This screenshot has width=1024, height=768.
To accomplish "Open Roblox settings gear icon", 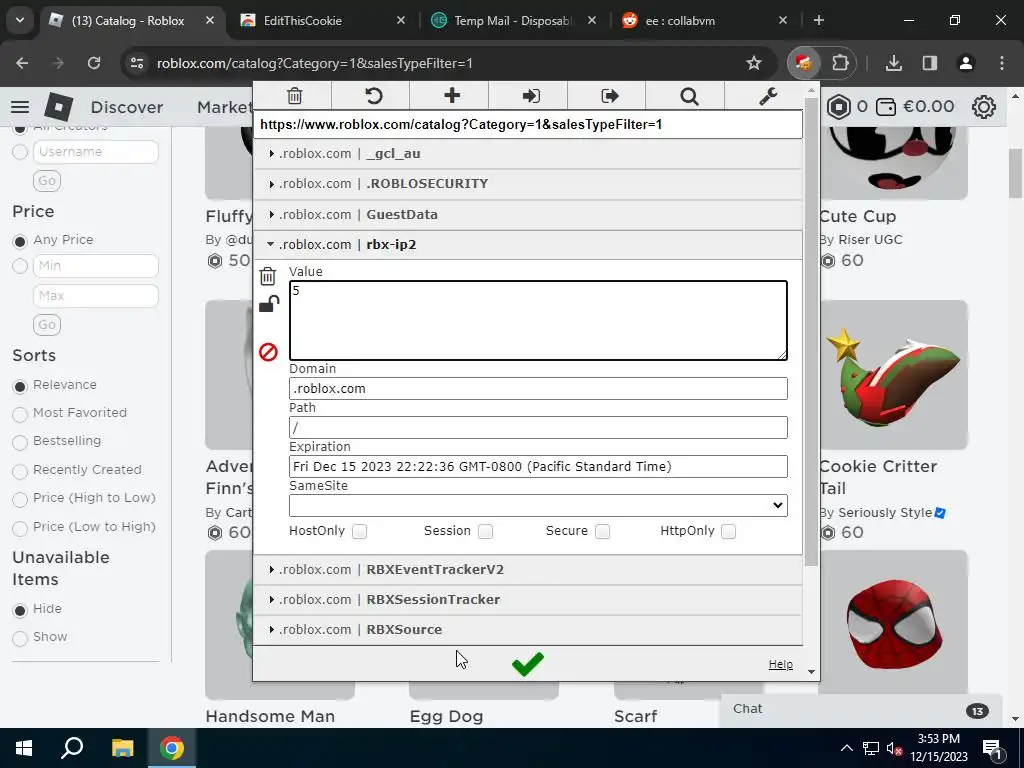I will click(x=984, y=106).
